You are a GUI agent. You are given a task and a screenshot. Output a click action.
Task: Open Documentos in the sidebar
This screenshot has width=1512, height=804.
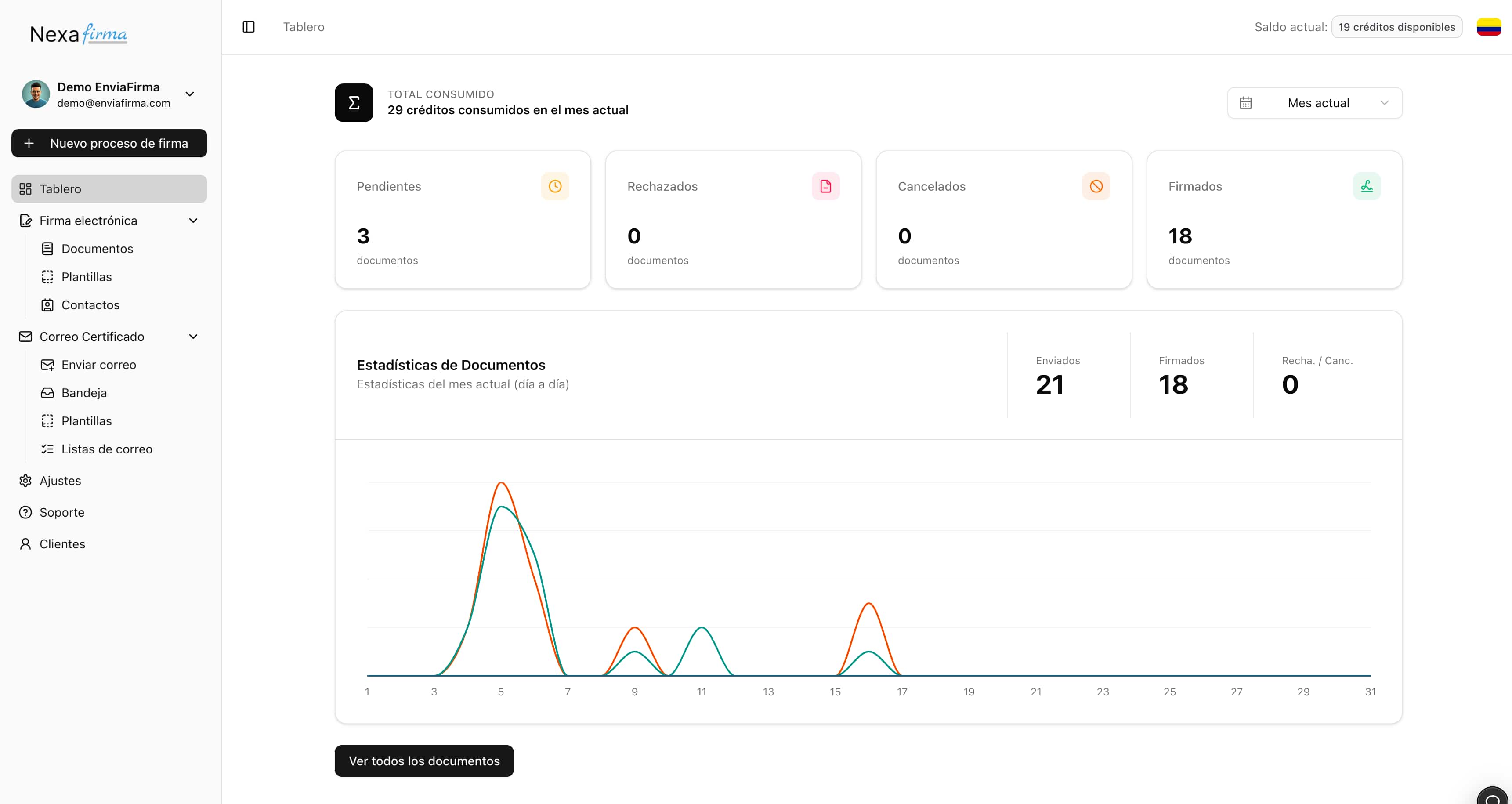(97, 249)
